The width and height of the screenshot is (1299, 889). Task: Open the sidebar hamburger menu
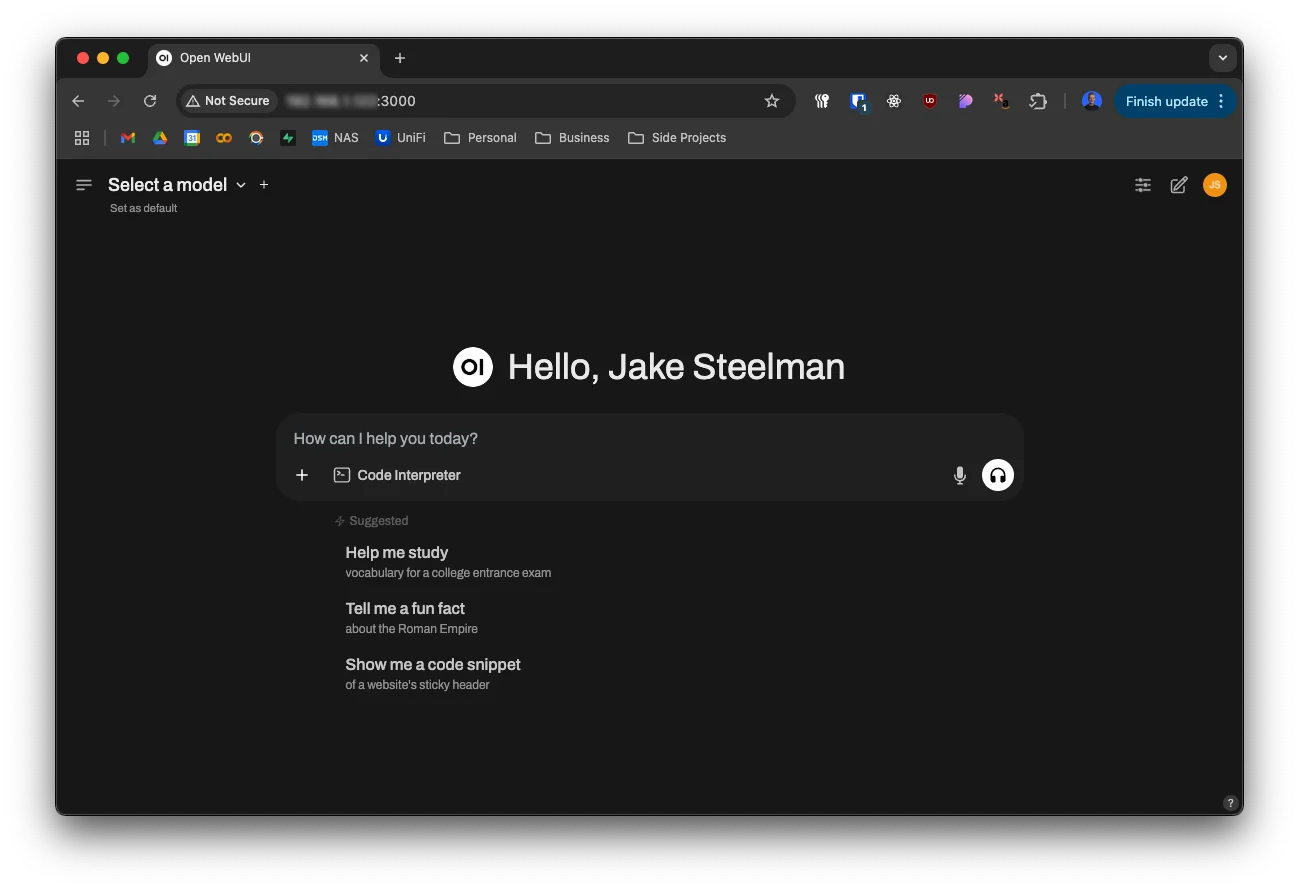(x=84, y=185)
